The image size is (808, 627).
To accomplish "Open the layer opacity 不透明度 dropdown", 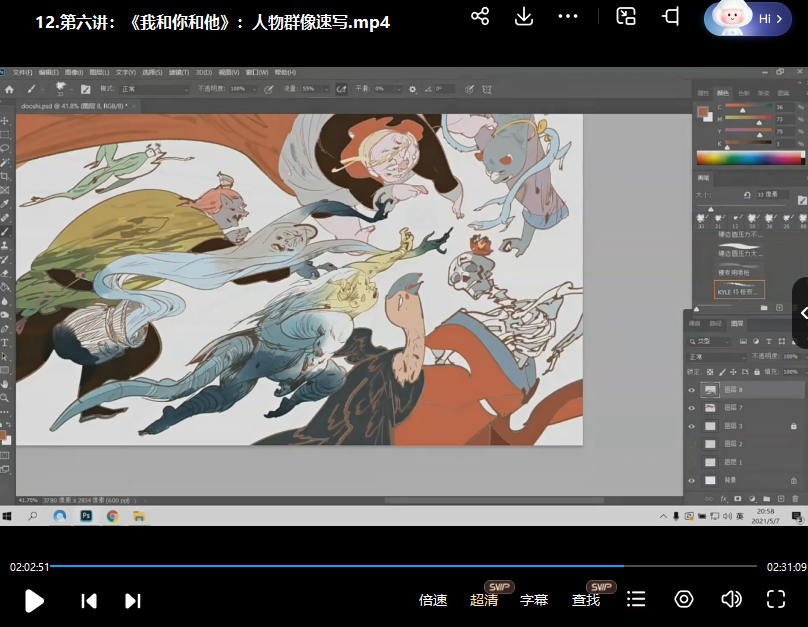I will (x=792, y=355).
